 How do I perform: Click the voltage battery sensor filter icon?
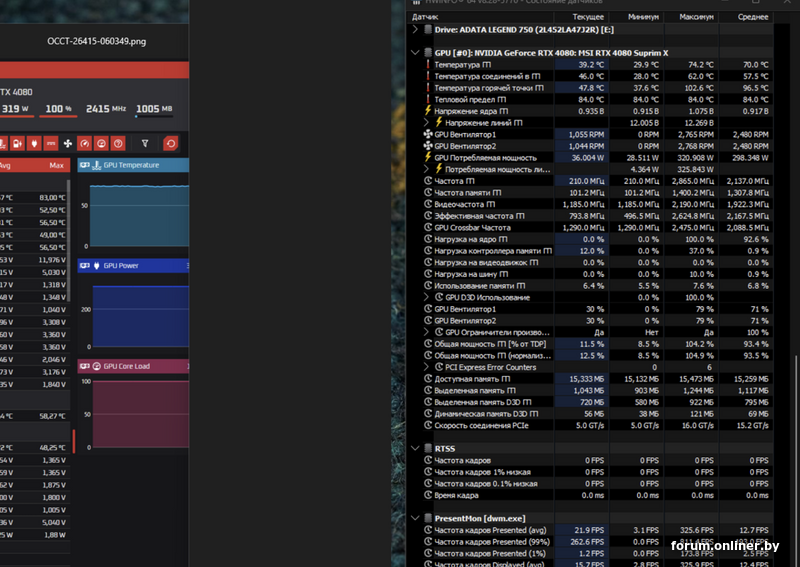coord(17,144)
